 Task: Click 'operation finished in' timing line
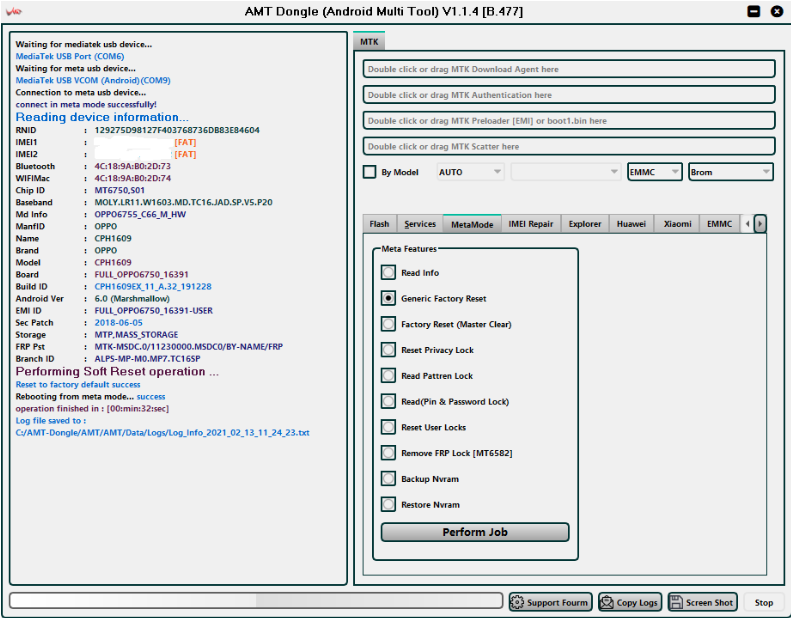tap(92, 408)
